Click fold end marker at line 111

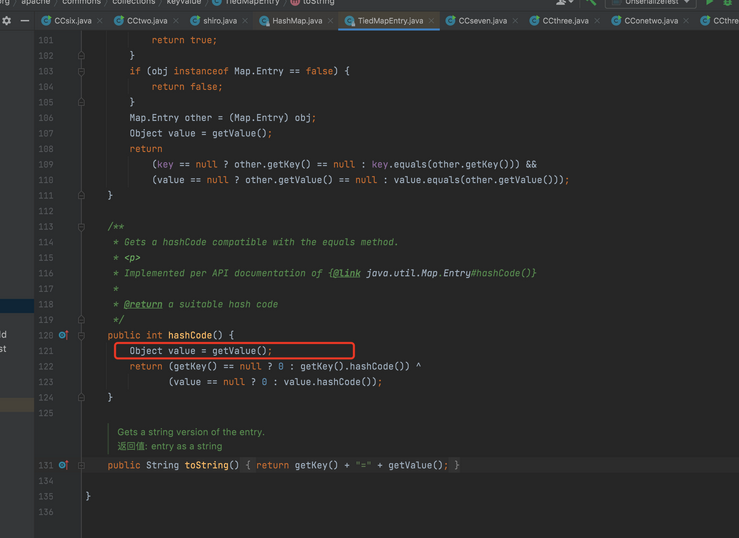81,195
